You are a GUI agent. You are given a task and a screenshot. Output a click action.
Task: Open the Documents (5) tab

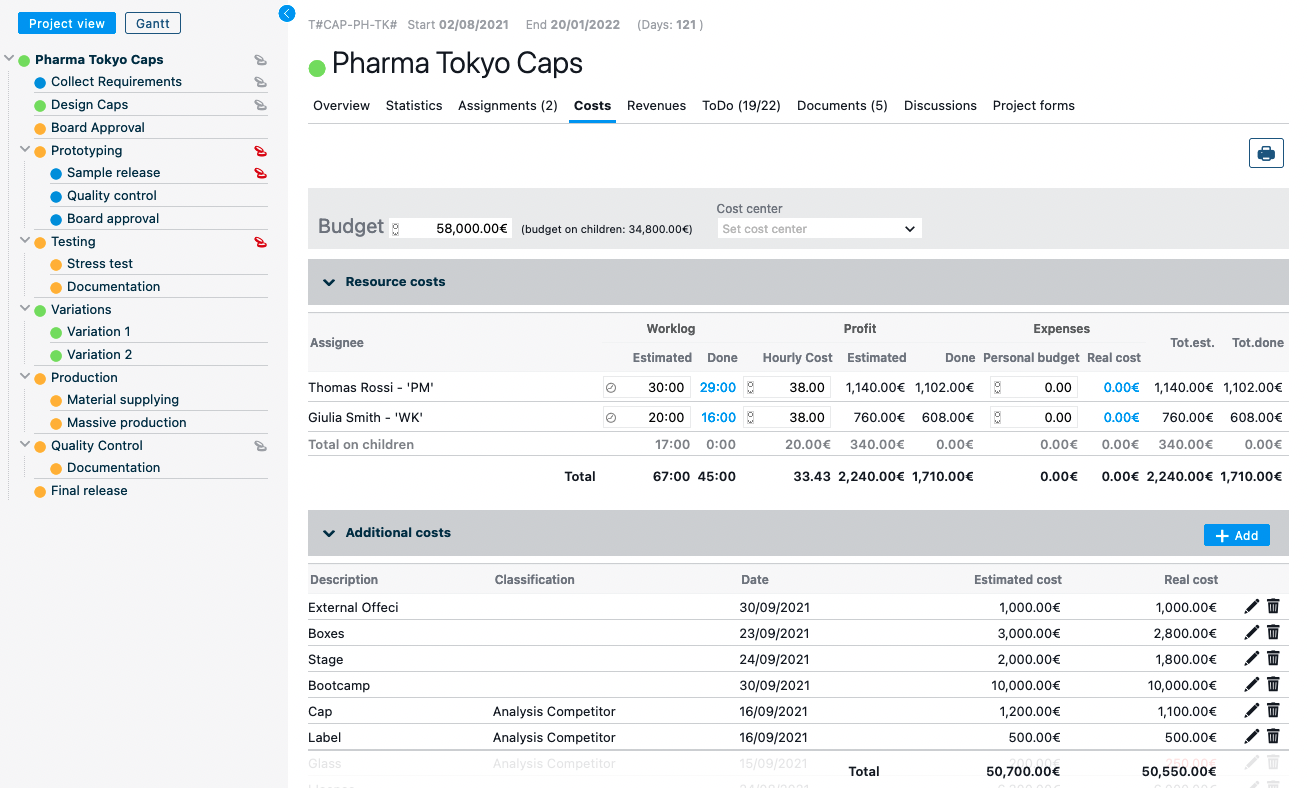(841, 106)
